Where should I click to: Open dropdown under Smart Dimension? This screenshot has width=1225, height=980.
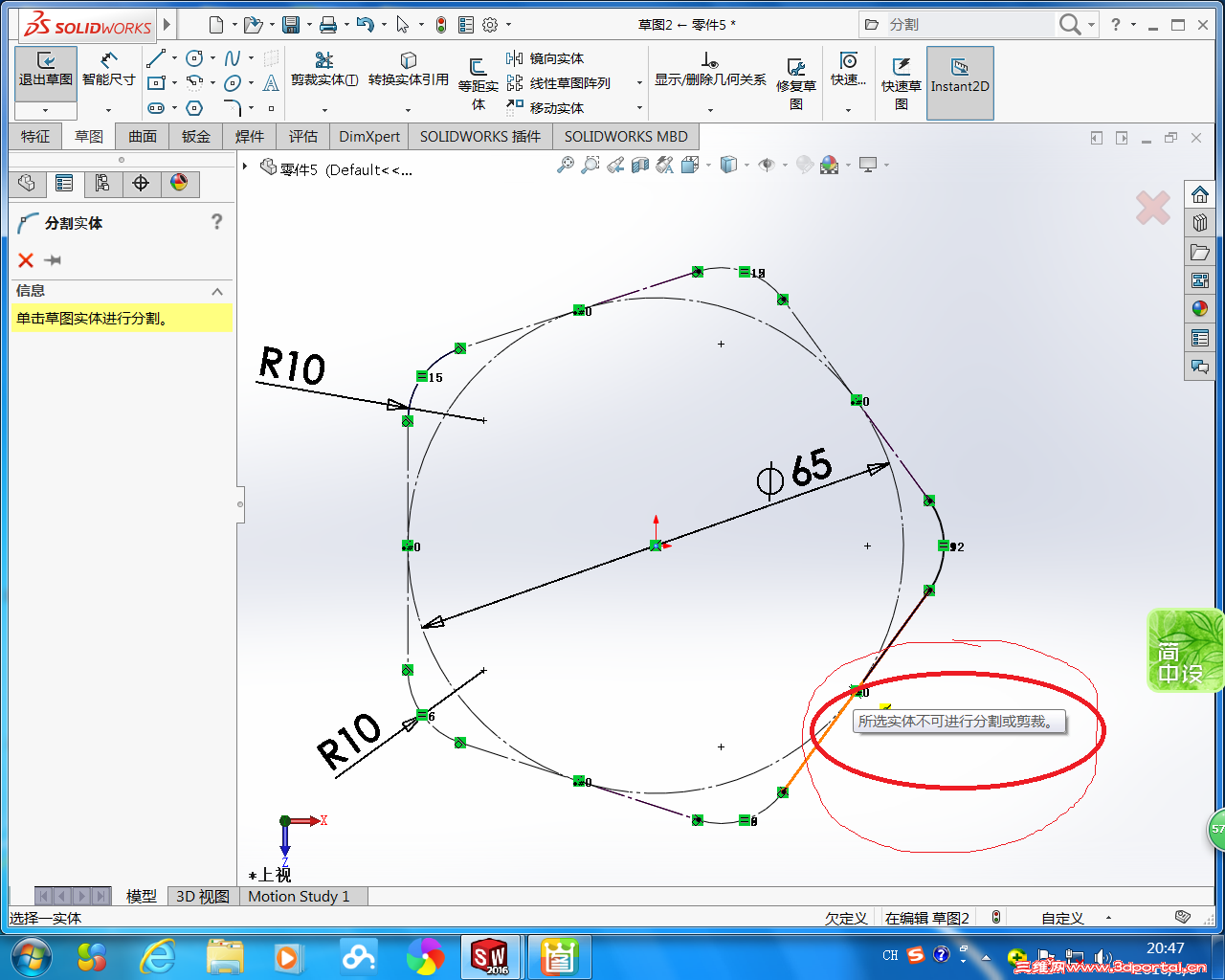coord(108,110)
